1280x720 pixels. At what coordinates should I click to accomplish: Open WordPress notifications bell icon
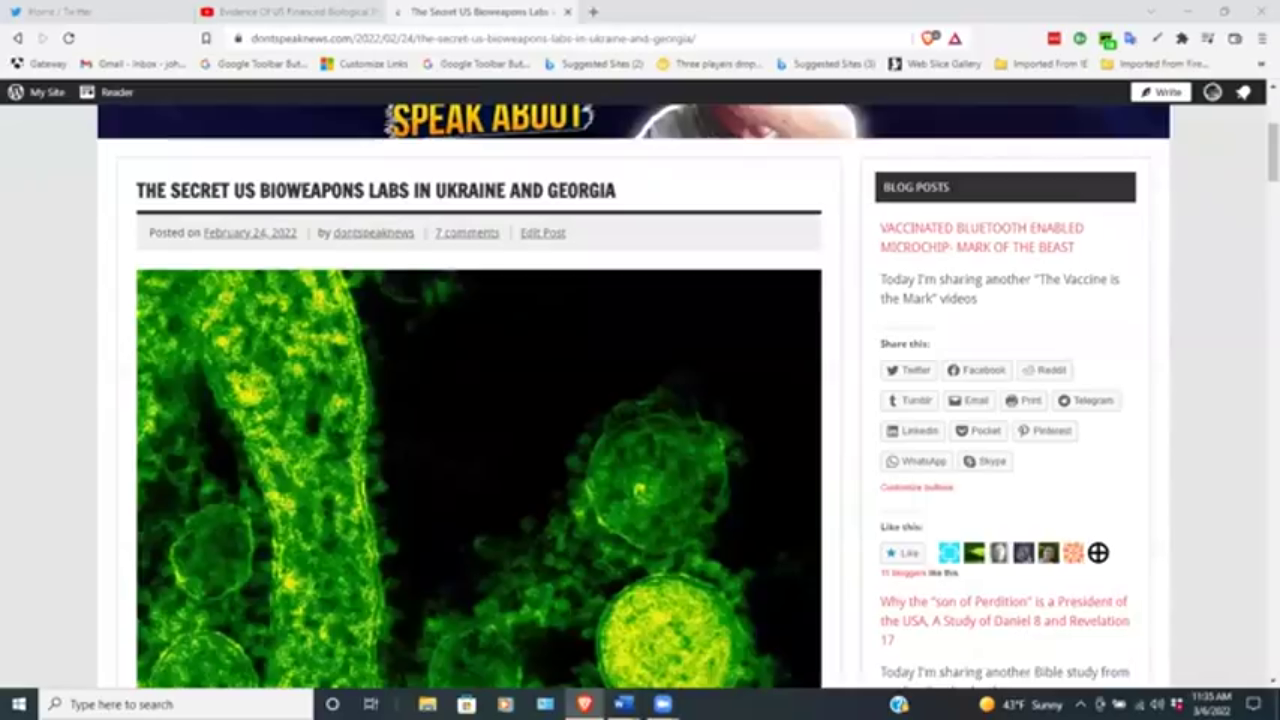[1243, 92]
